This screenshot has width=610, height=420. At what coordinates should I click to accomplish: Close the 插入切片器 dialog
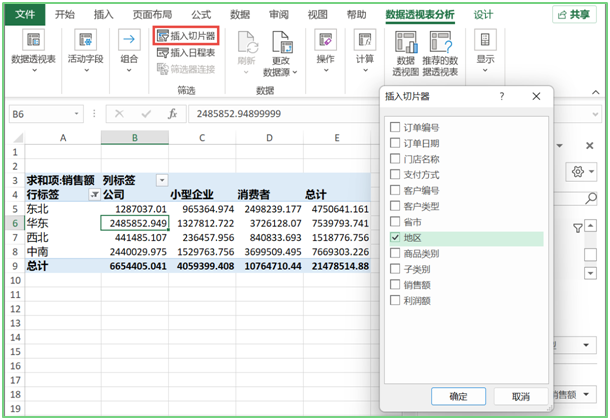(x=536, y=96)
